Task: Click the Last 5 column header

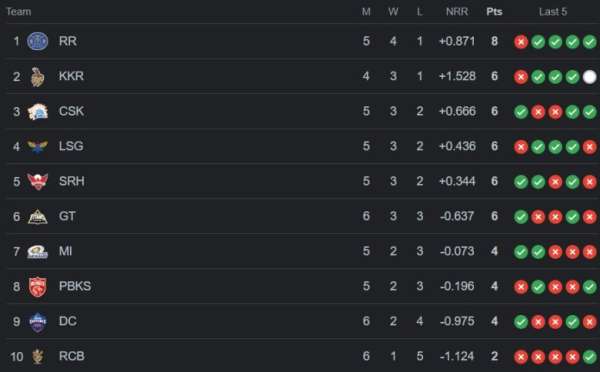Action: (x=553, y=12)
